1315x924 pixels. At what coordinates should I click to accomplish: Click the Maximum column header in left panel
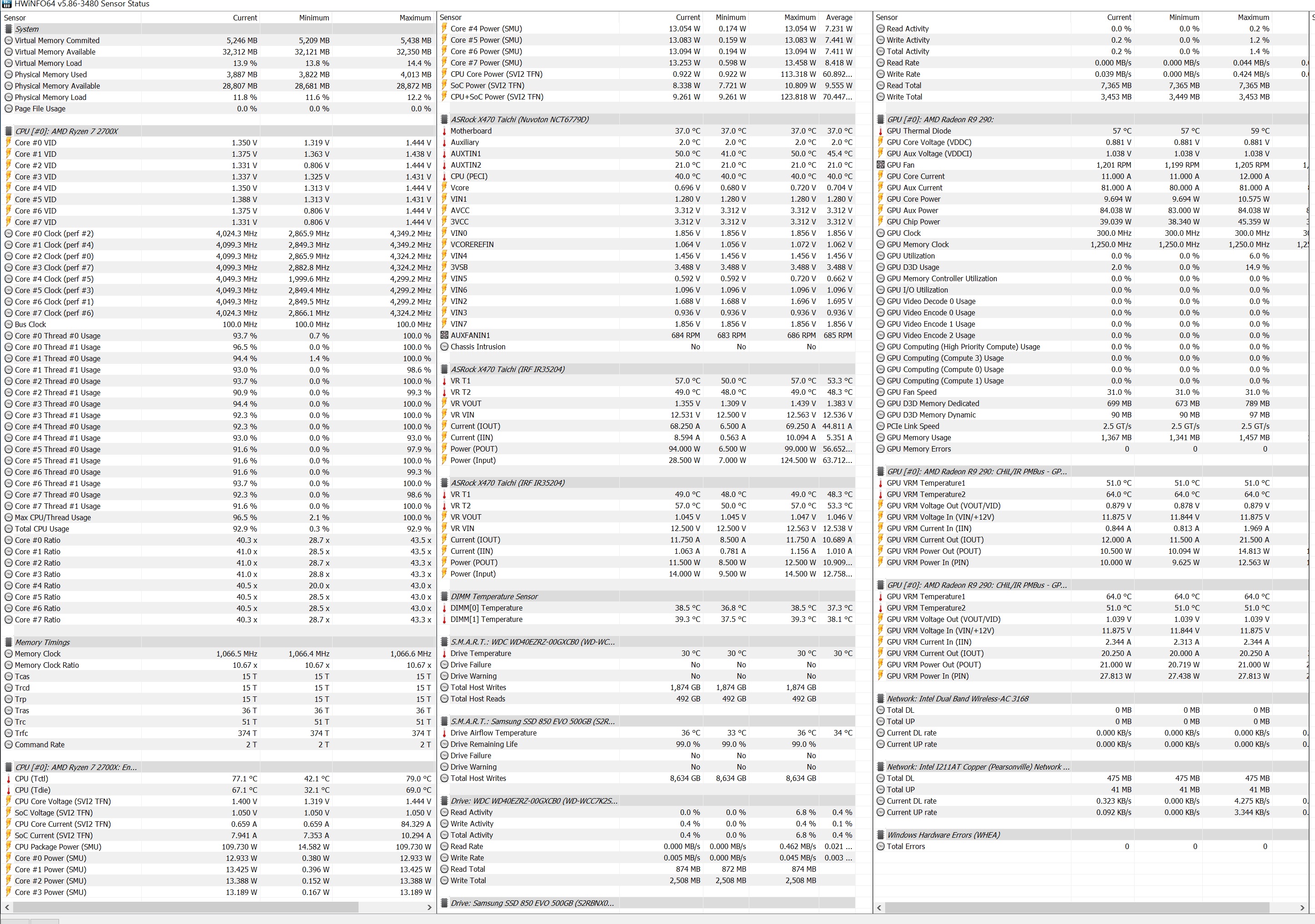(x=415, y=18)
